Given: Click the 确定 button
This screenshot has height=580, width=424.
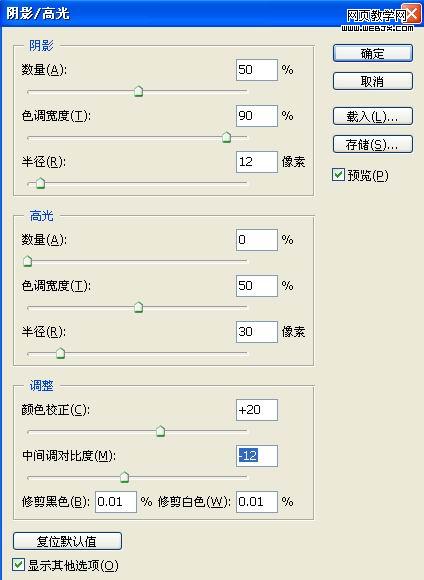Looking at the screenshot, I should point(373,53).
